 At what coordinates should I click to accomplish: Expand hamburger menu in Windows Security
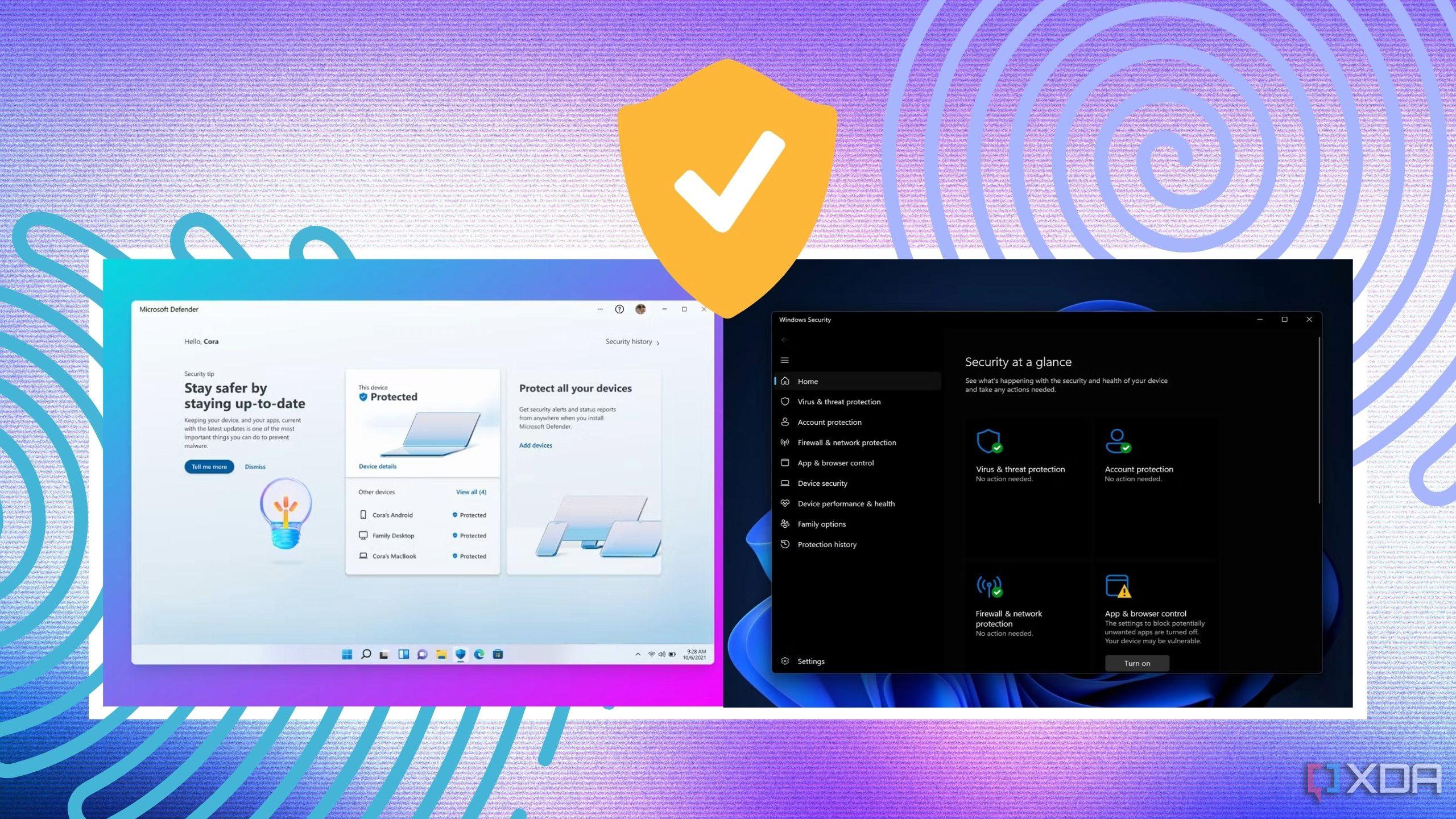click(x=785, y=360)
